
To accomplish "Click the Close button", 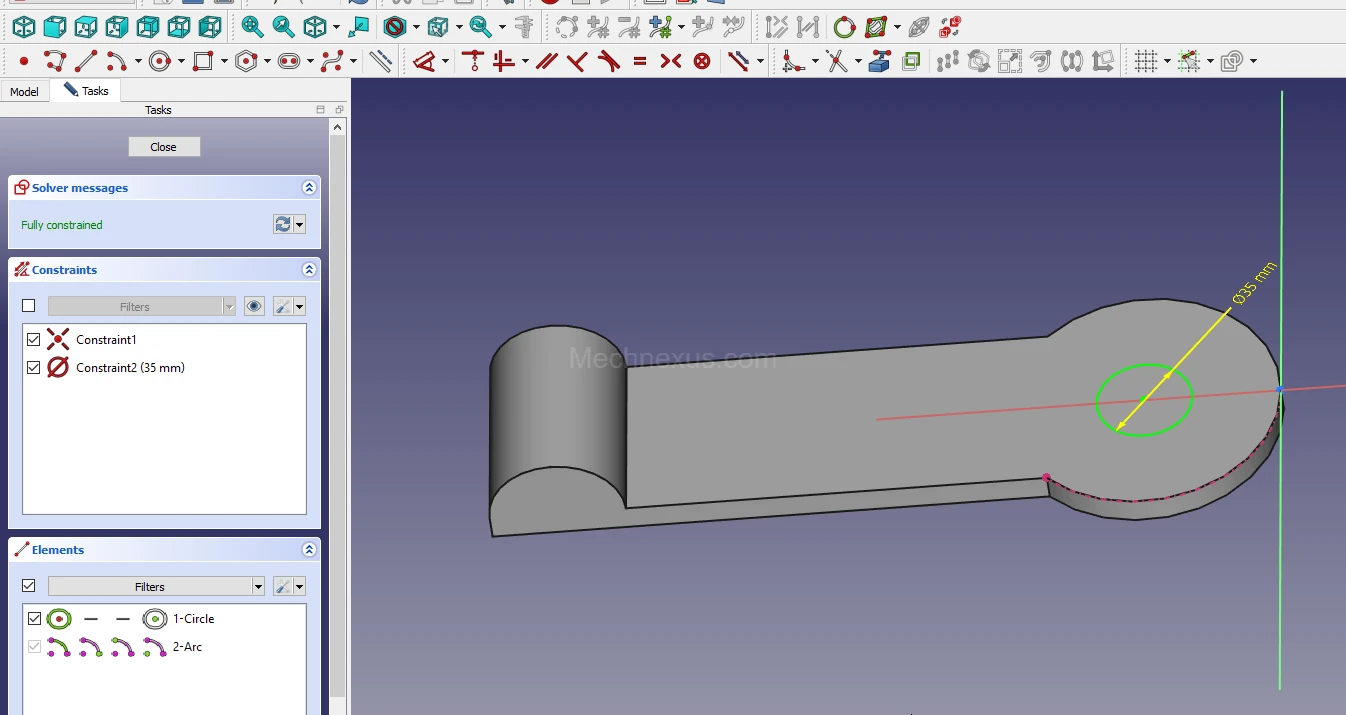I will [164, 147].
